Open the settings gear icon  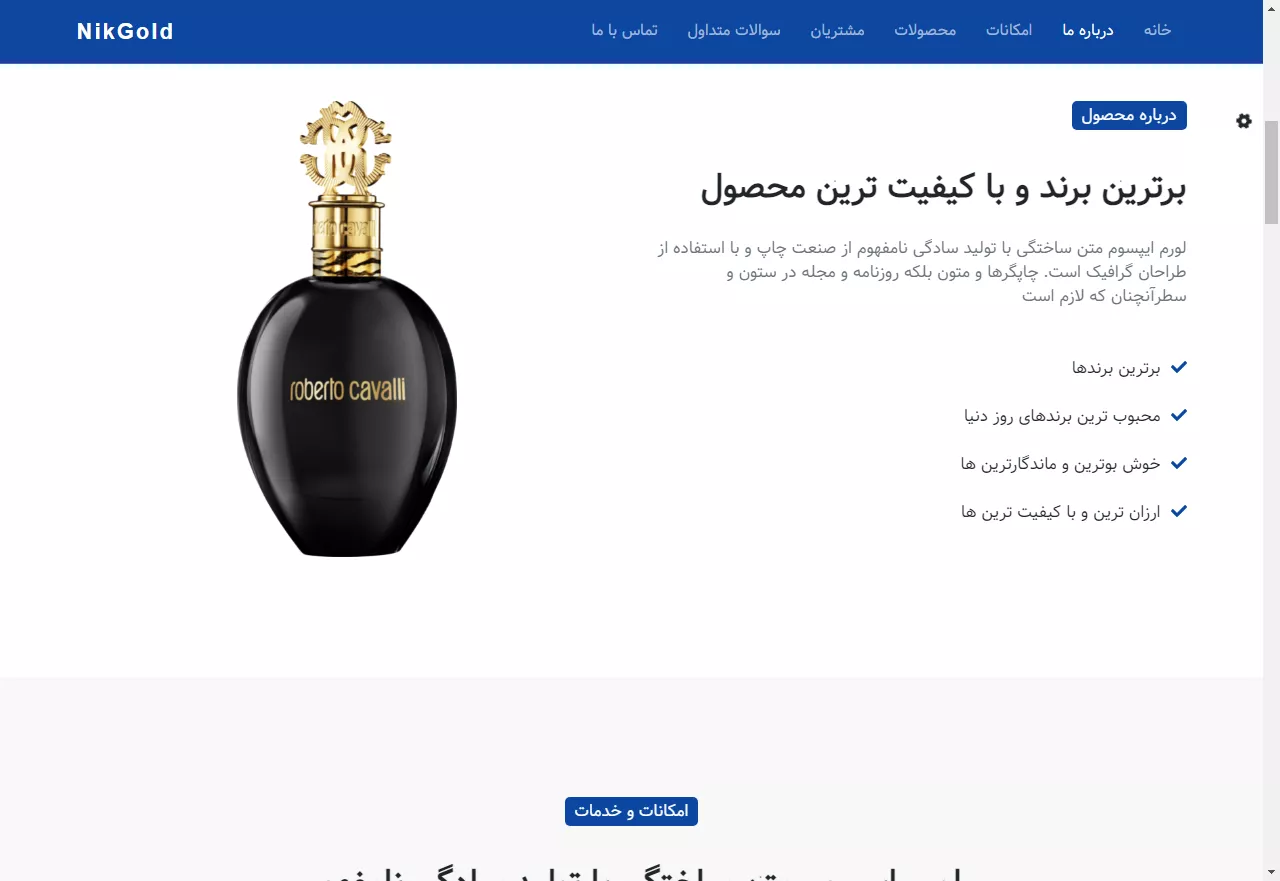[x=1243, y=121]
